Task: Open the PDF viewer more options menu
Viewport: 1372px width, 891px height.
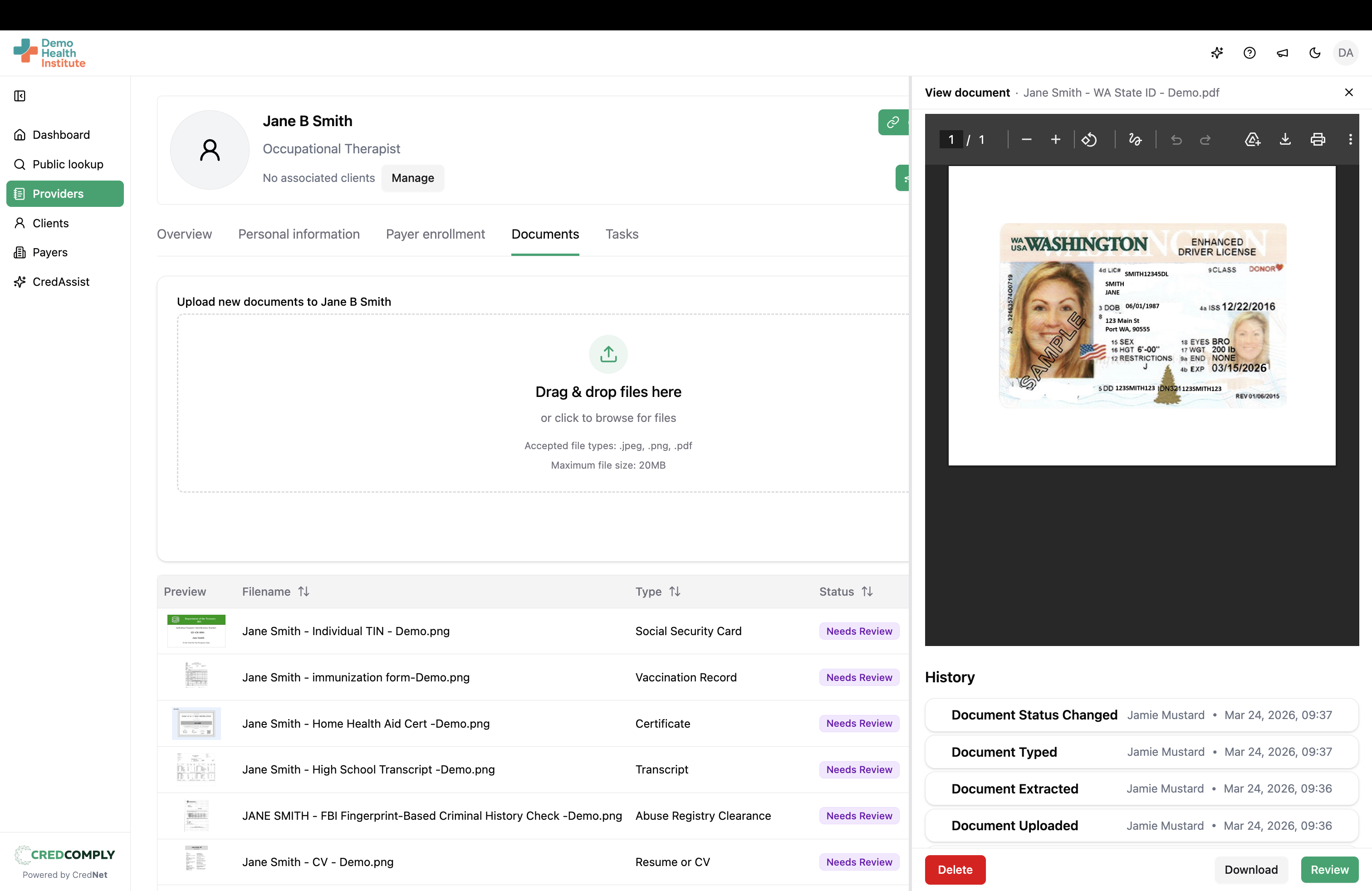Action: 1350,139
